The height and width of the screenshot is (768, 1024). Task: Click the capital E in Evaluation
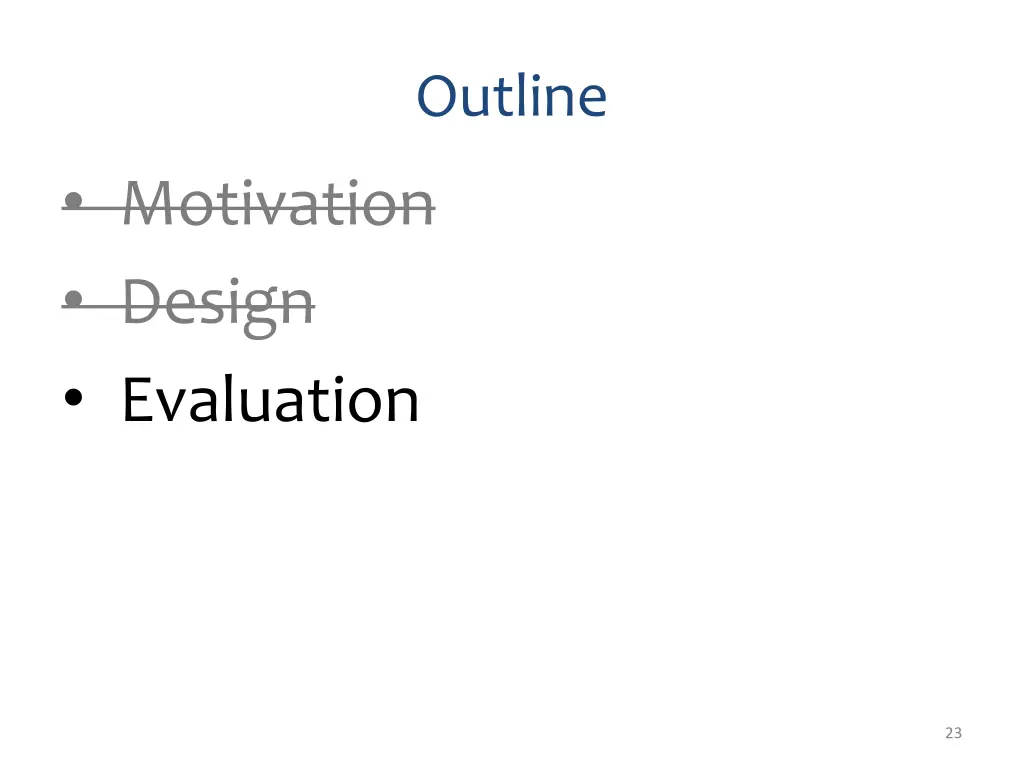click(136, 400)
